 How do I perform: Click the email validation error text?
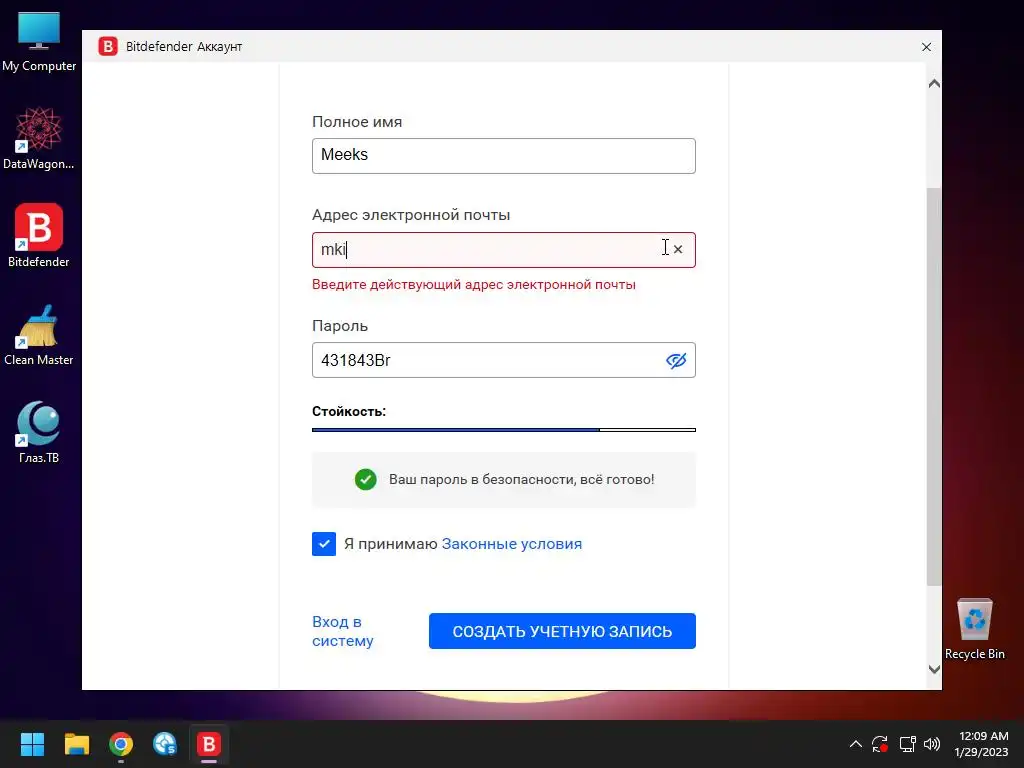click(x=473, y=285)
